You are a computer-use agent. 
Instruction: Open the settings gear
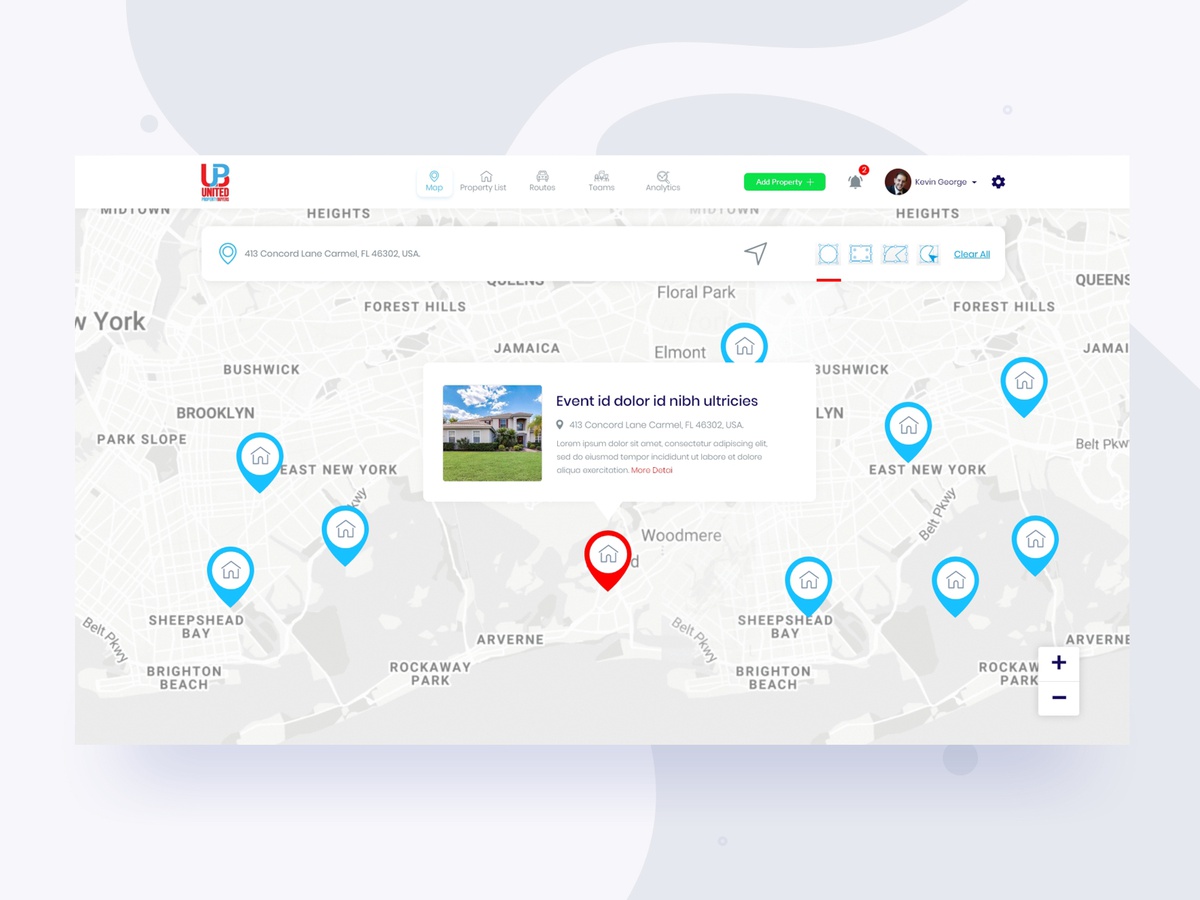998,182
